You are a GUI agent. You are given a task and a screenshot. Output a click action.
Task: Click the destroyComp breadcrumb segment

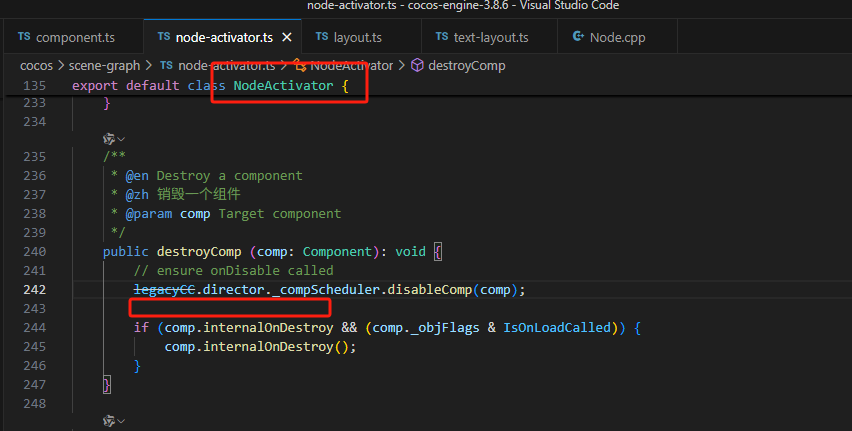point(467,66)
